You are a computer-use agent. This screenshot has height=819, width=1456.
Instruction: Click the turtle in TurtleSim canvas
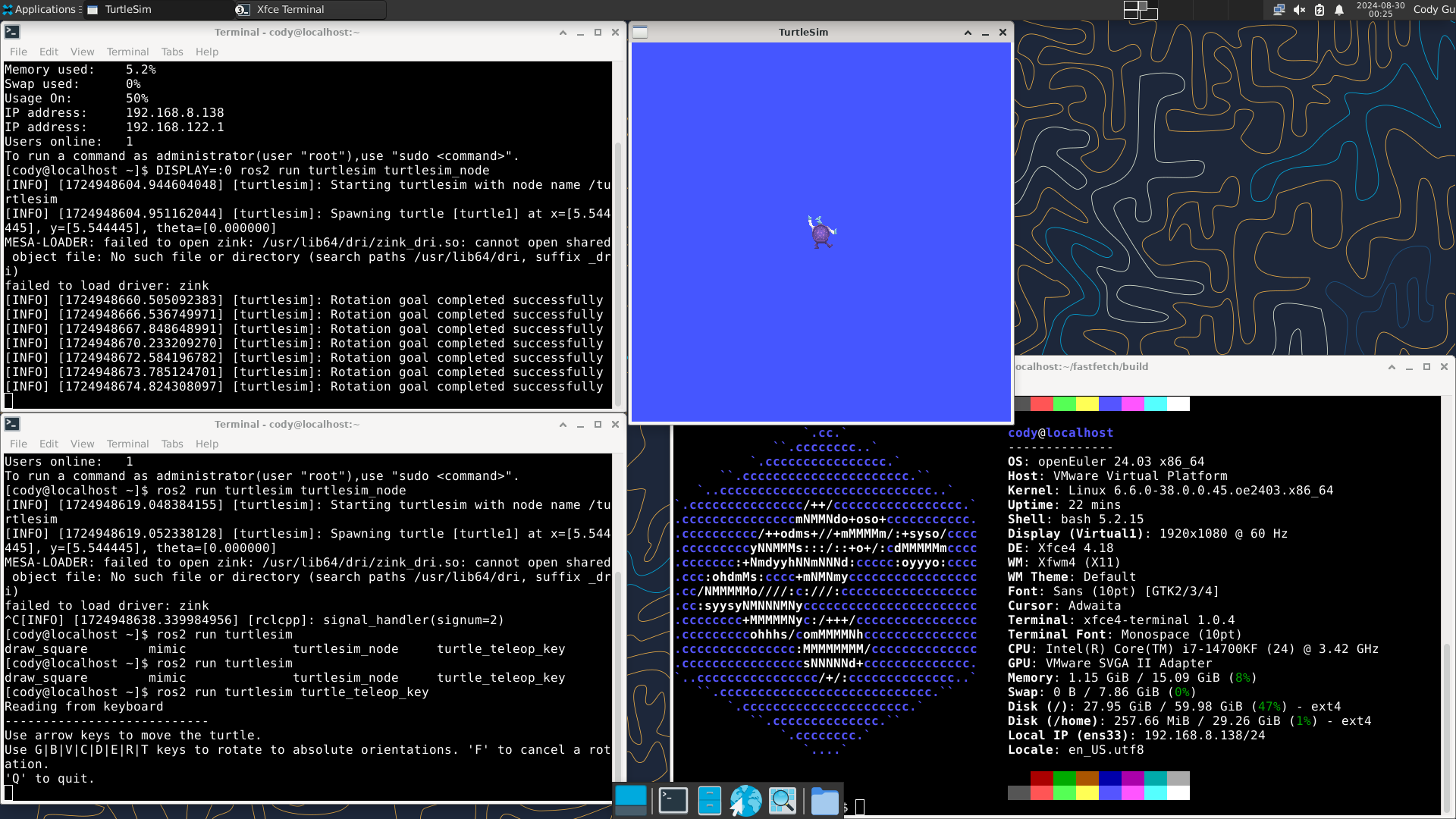click(821, 232)
